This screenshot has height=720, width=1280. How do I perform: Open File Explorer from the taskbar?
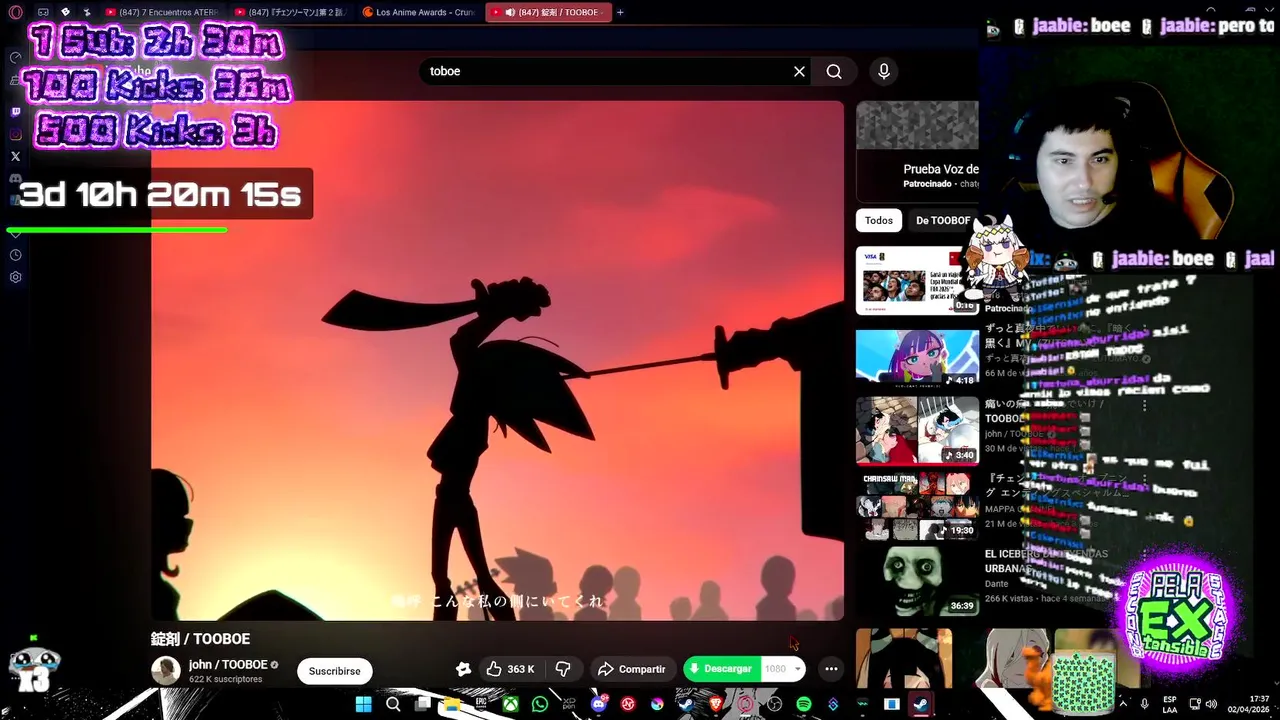coord(452,705)
